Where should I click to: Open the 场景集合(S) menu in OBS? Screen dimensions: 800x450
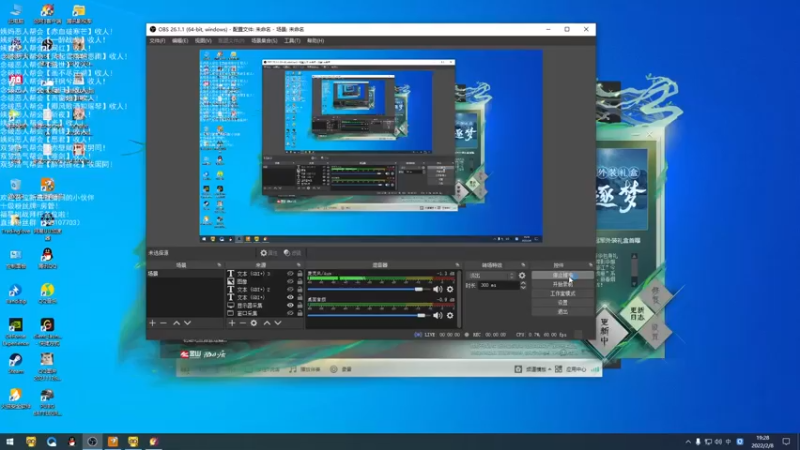click(x=264, y=41)
